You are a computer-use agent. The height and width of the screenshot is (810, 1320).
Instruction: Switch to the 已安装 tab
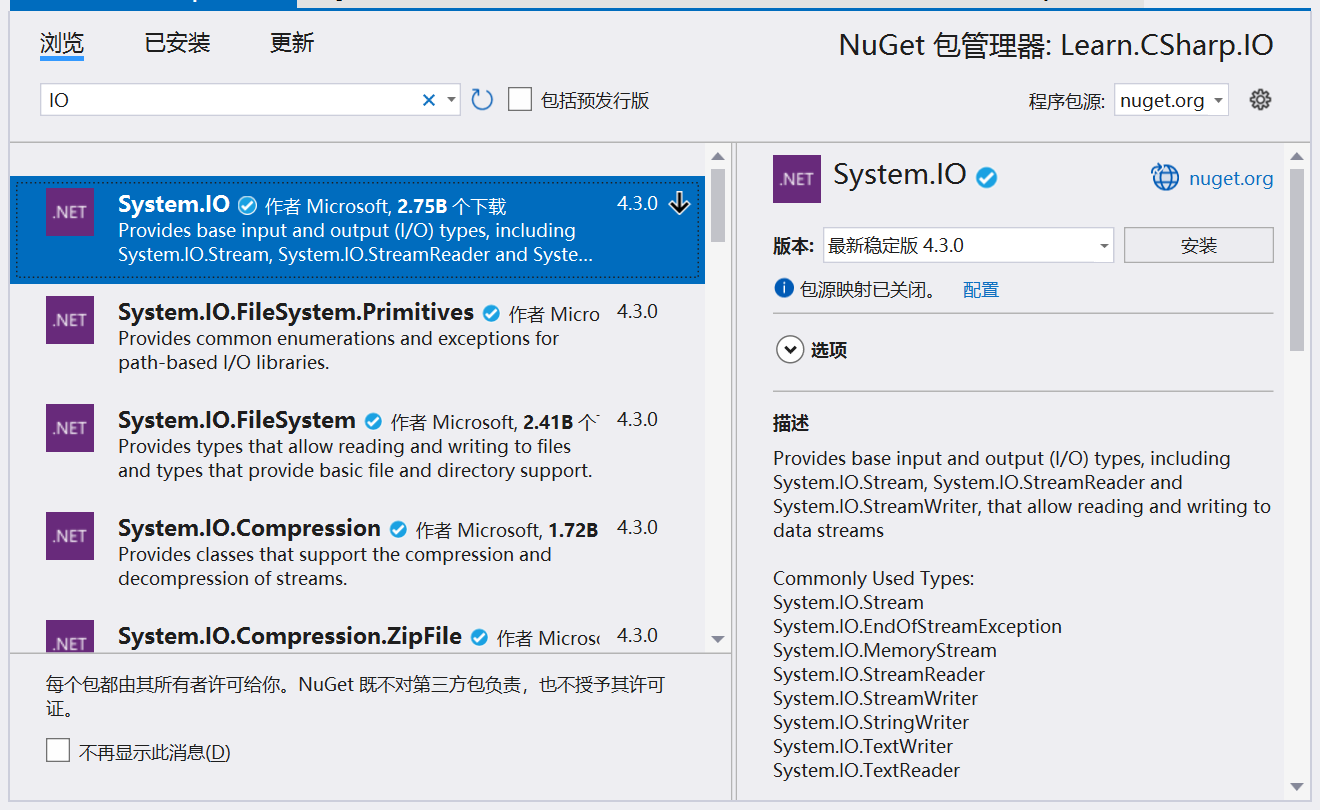pyautogui.click(x=177, y=43)
